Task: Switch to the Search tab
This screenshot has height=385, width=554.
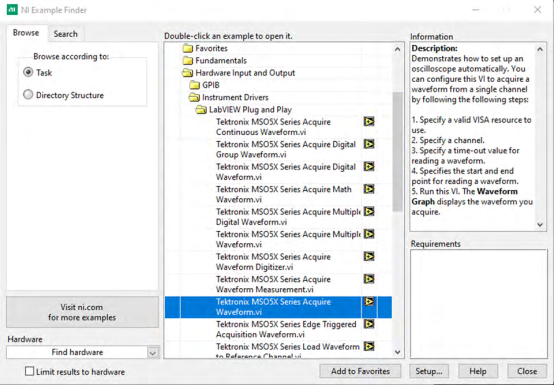Action: click(x=65, y=34)
